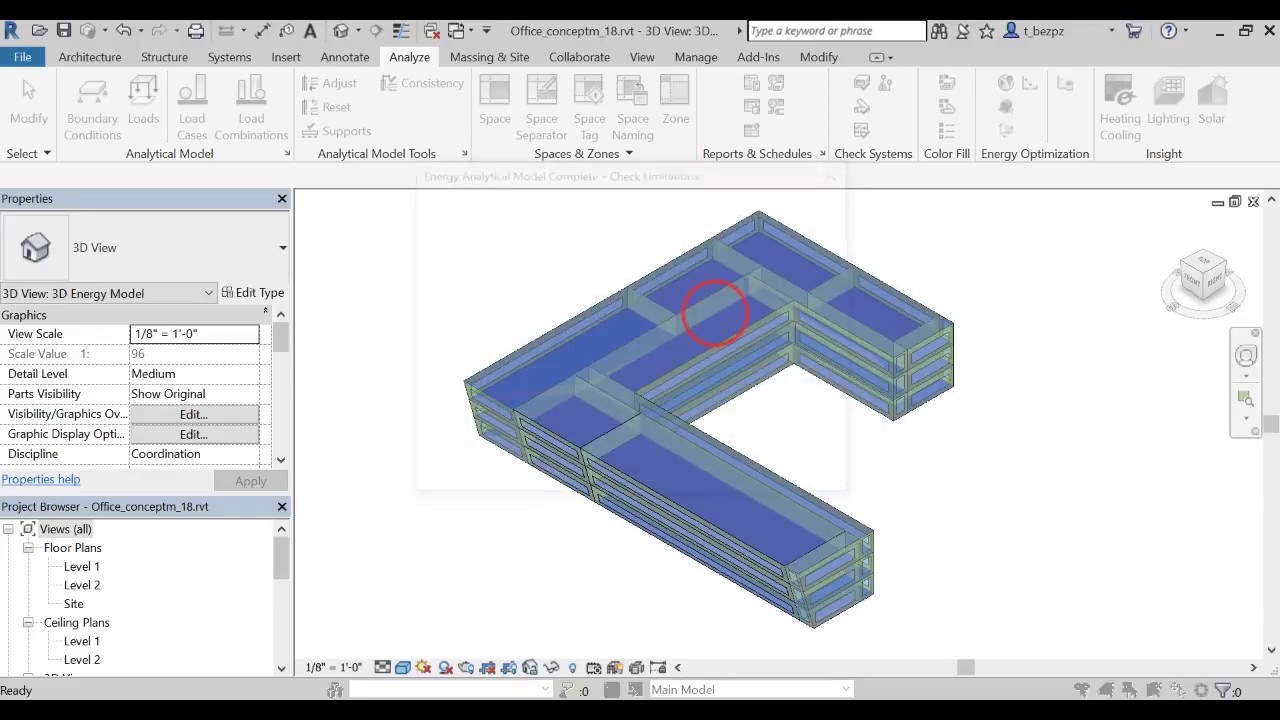The width and height of the screenshot is (1280, 720).
Task: Collapse the Ceiling Plans tree node
Action: (x=28, y=623)
